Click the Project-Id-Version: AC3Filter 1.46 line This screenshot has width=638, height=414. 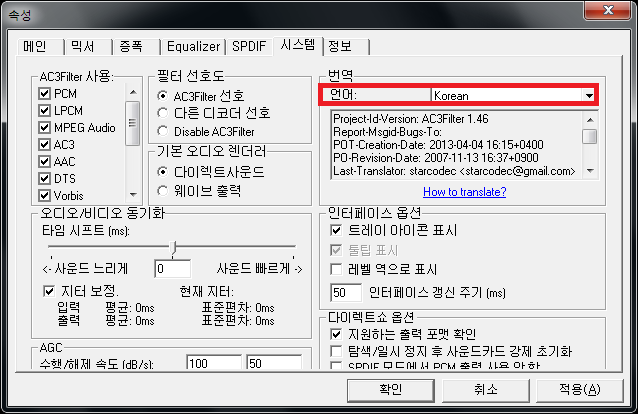pos(411,119)
